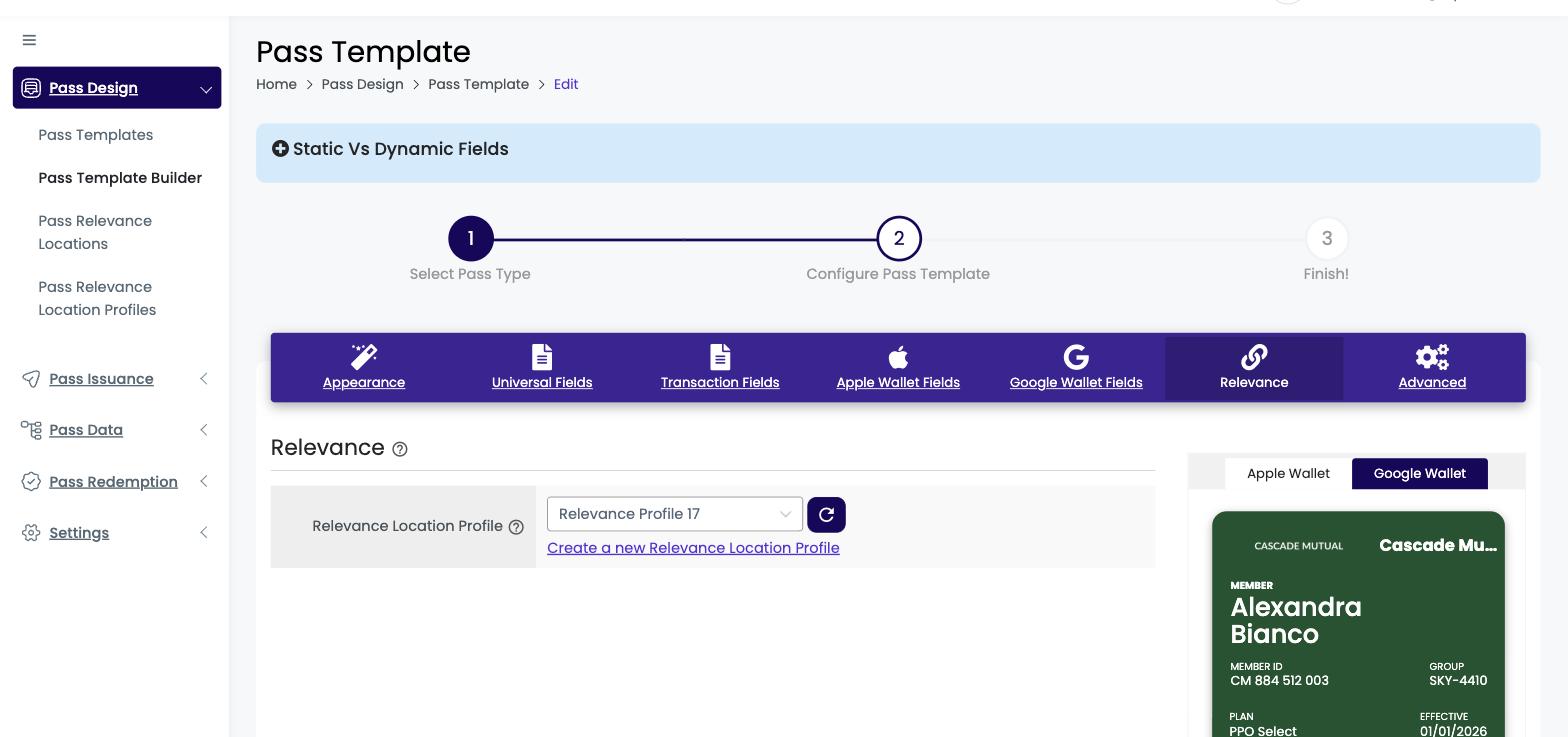This screenshot has height=737, width=1568.
Task: Switch to the Apple Wallet preview tab
Action: [x=1288, y=473]
